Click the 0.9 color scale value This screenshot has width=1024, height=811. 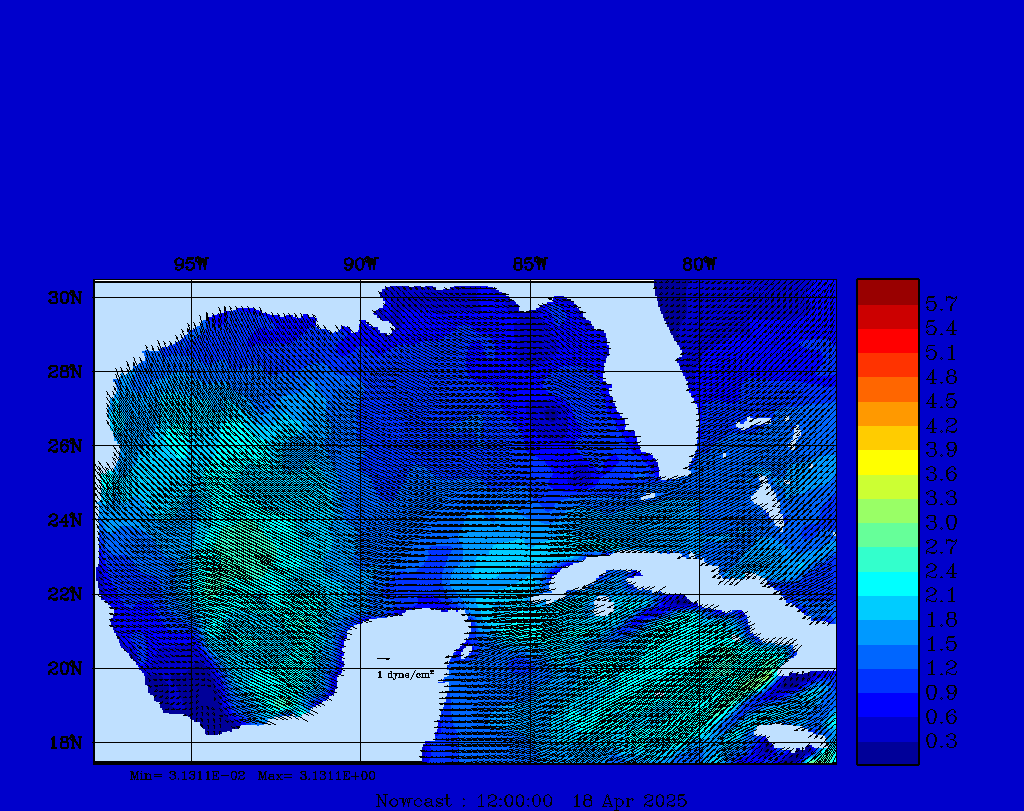pos(941,692)
